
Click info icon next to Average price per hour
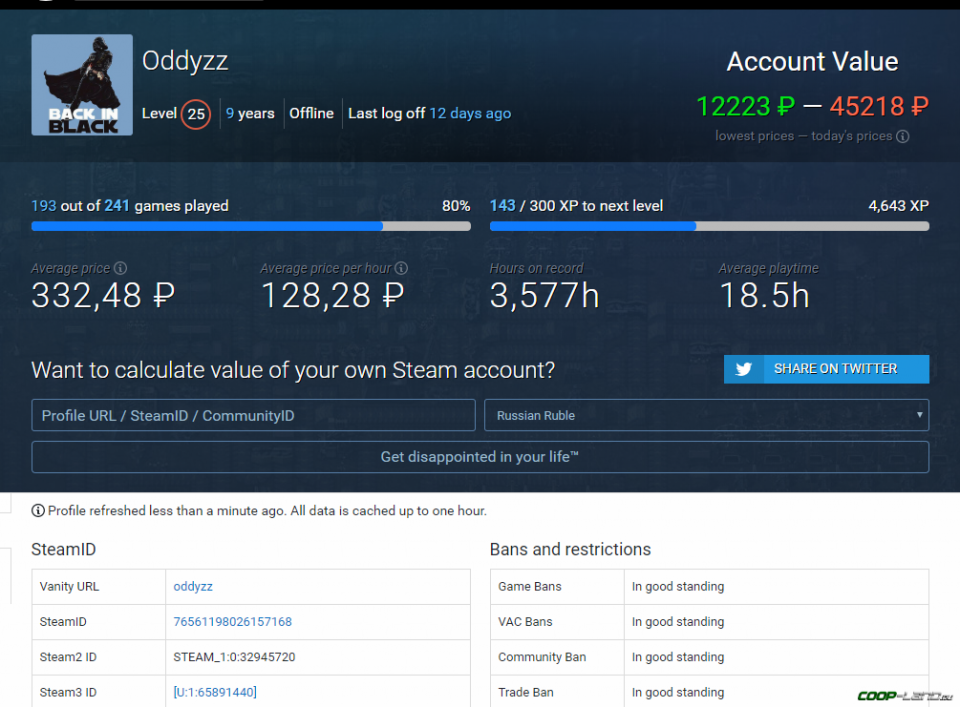click(401, 268)
